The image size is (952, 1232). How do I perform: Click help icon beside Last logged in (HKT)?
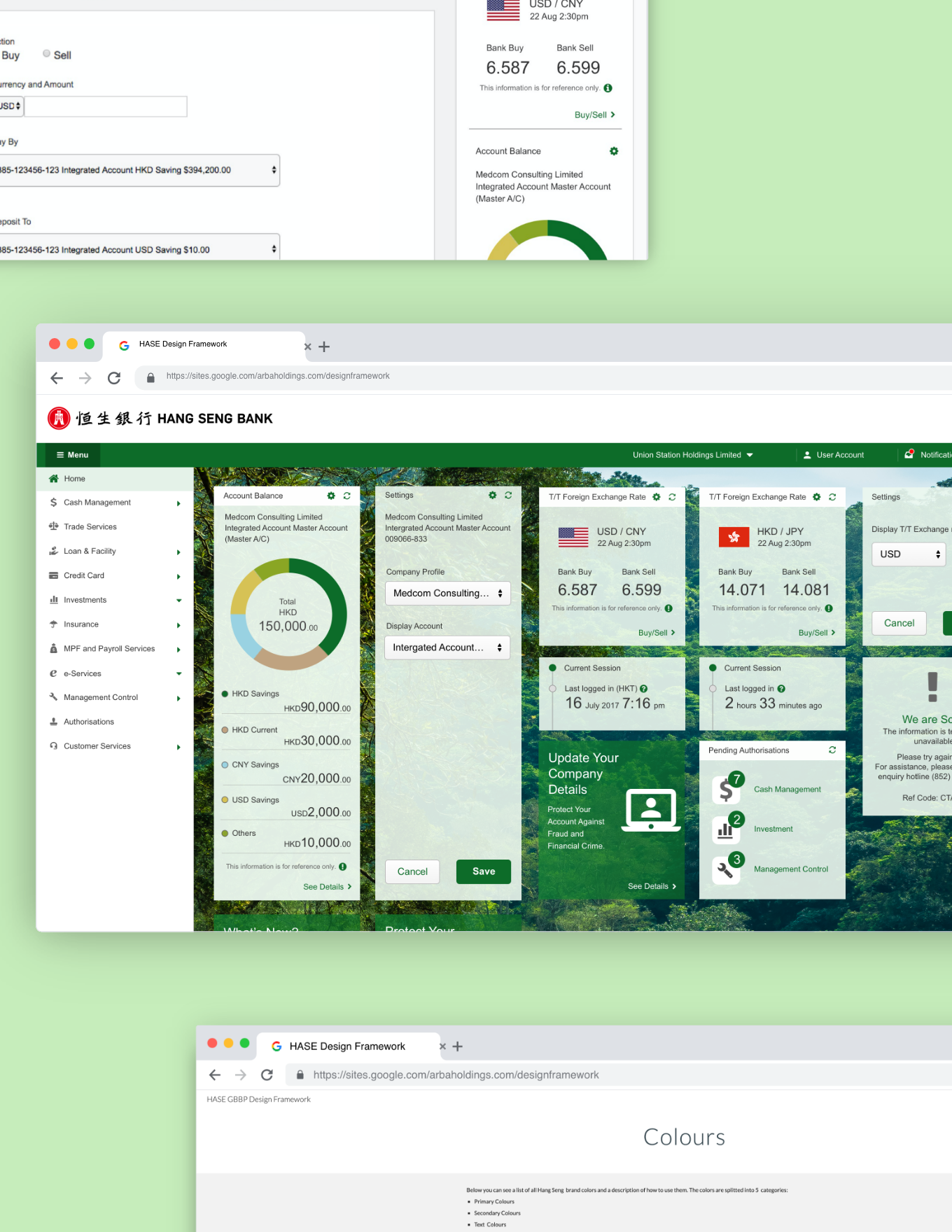pyautogui.click(x=643, y=689)
